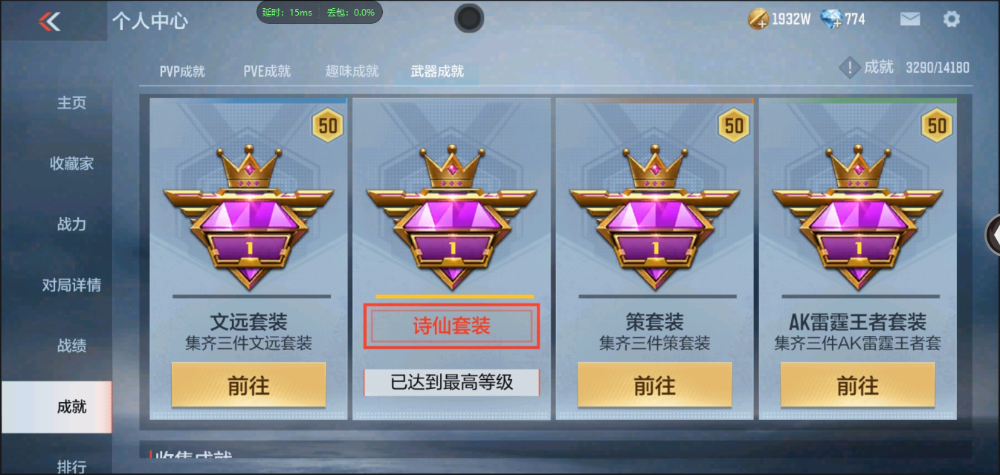The width and height of the screenshot is (1000, 475).
Task: Add diamonds via diamond icon
Action: pyautogui.click(x=832, y=19)
